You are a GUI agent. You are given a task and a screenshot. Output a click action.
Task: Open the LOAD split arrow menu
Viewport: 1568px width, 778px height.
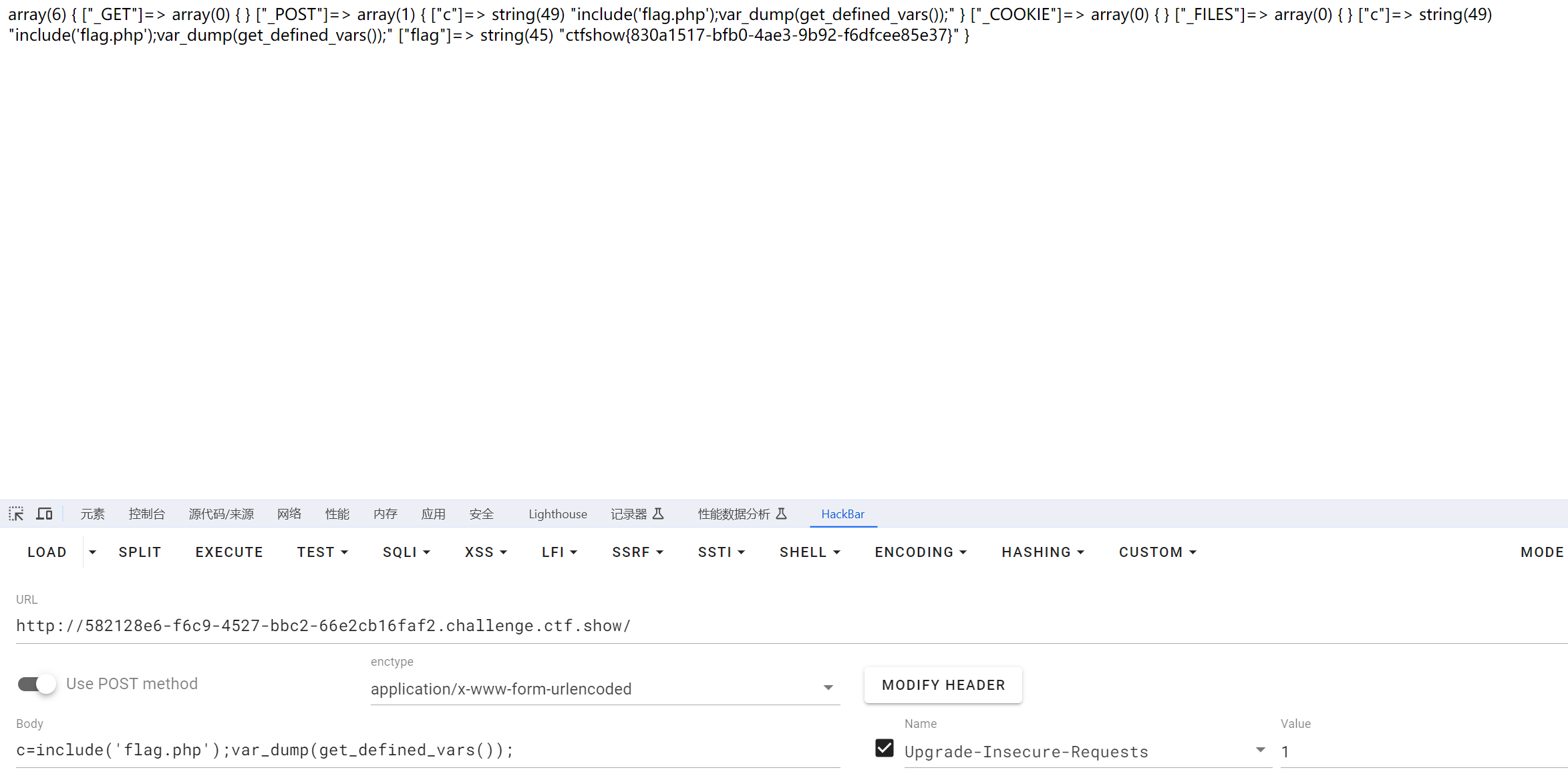pyautogui.click(x=92, y=552)
